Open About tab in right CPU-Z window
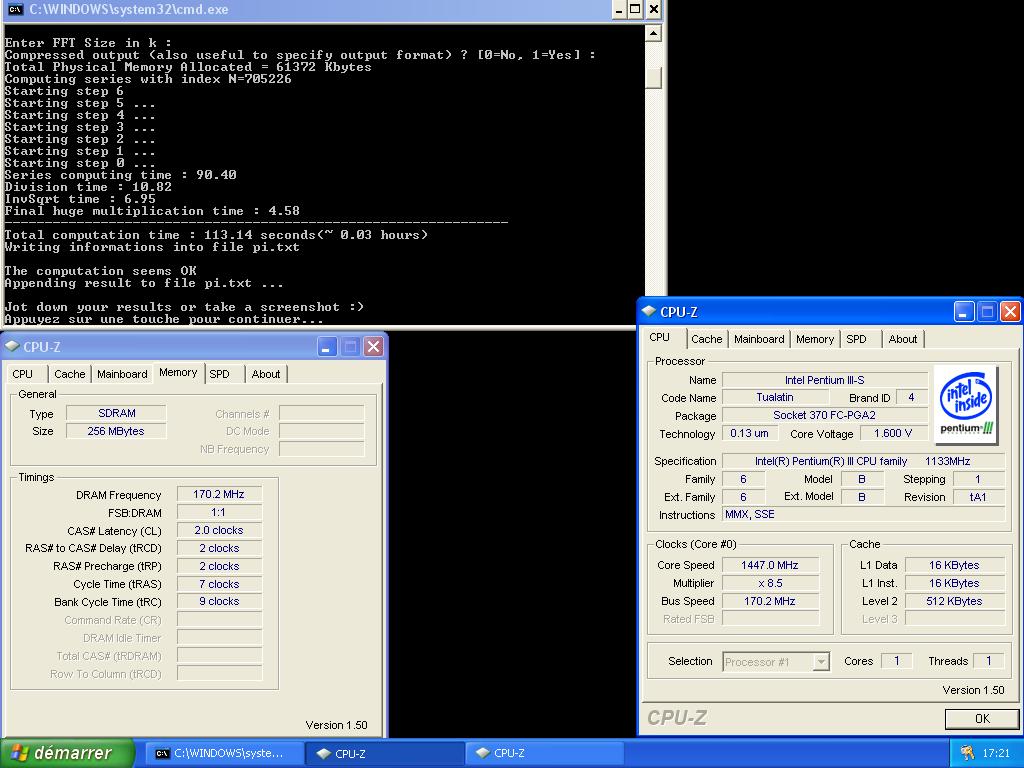The height and width of the screenshot is (768, 1024). [903, 339]
